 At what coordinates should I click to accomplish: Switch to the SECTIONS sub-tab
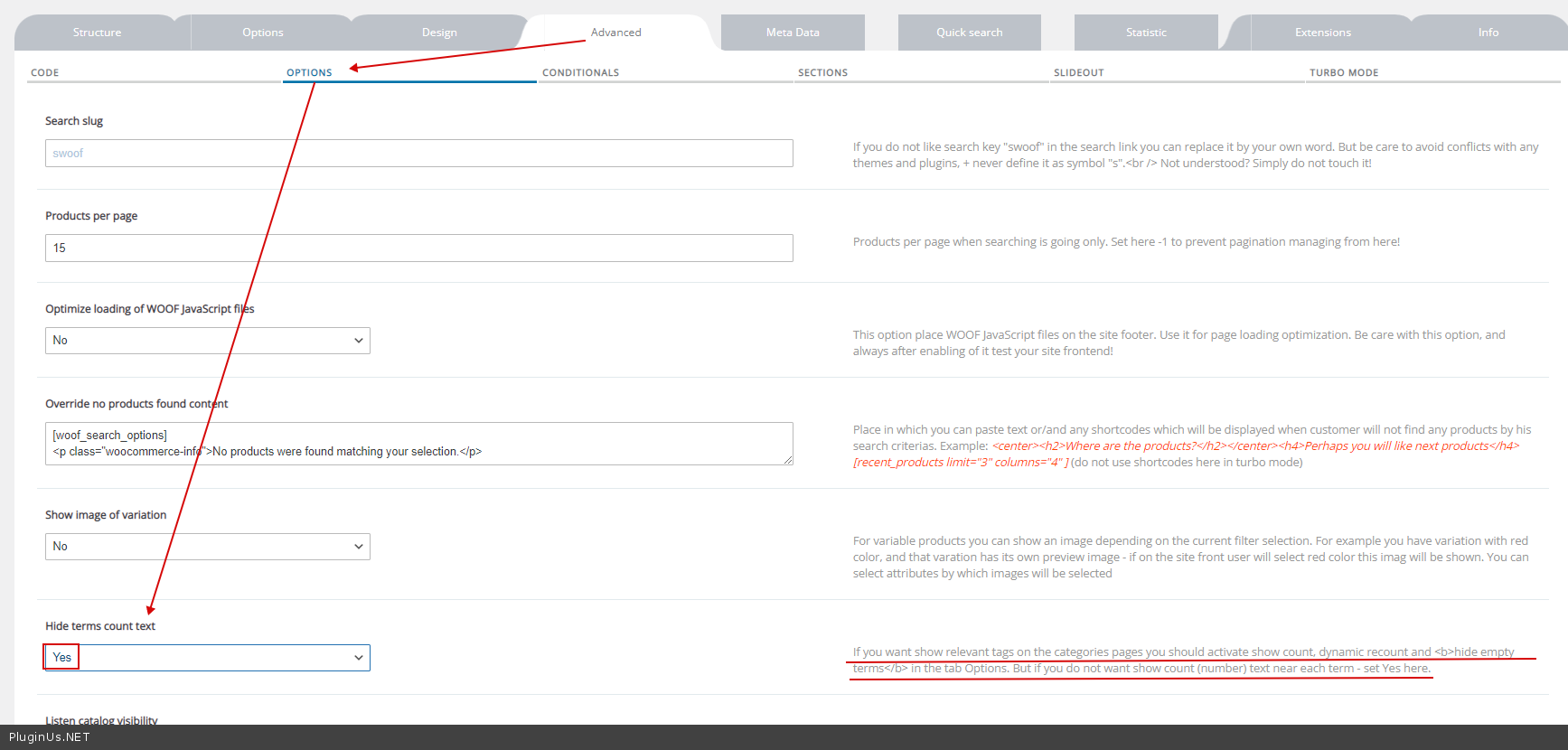tap(822, 73)
